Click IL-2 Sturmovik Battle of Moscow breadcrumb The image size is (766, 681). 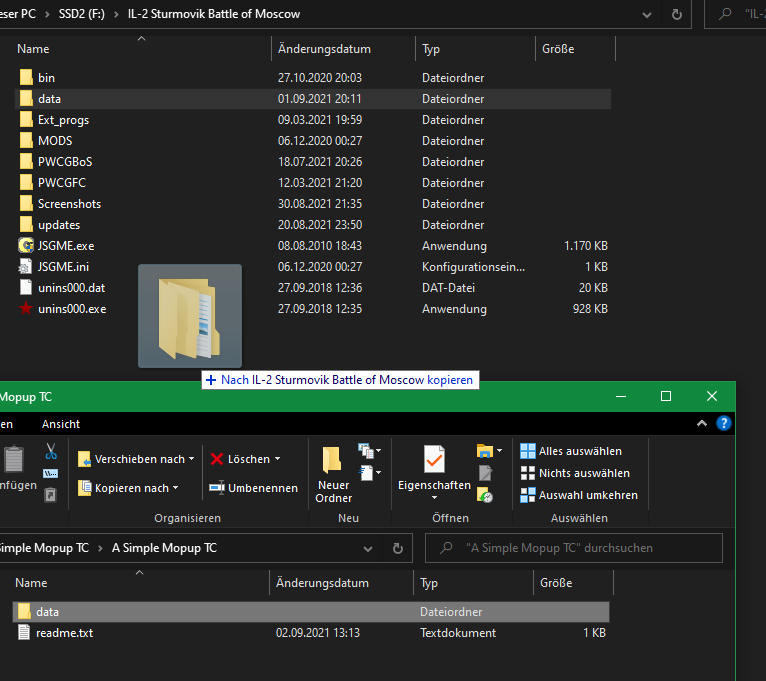213,14
